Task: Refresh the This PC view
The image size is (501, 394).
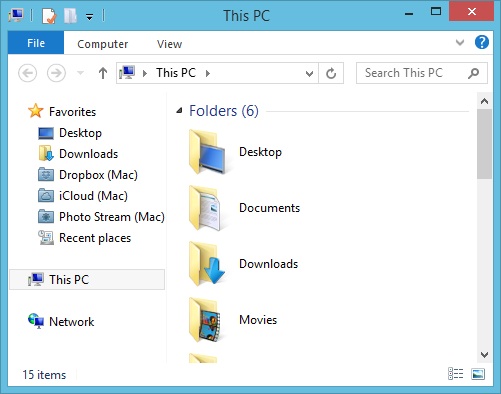Action: [x=331, y=73]
